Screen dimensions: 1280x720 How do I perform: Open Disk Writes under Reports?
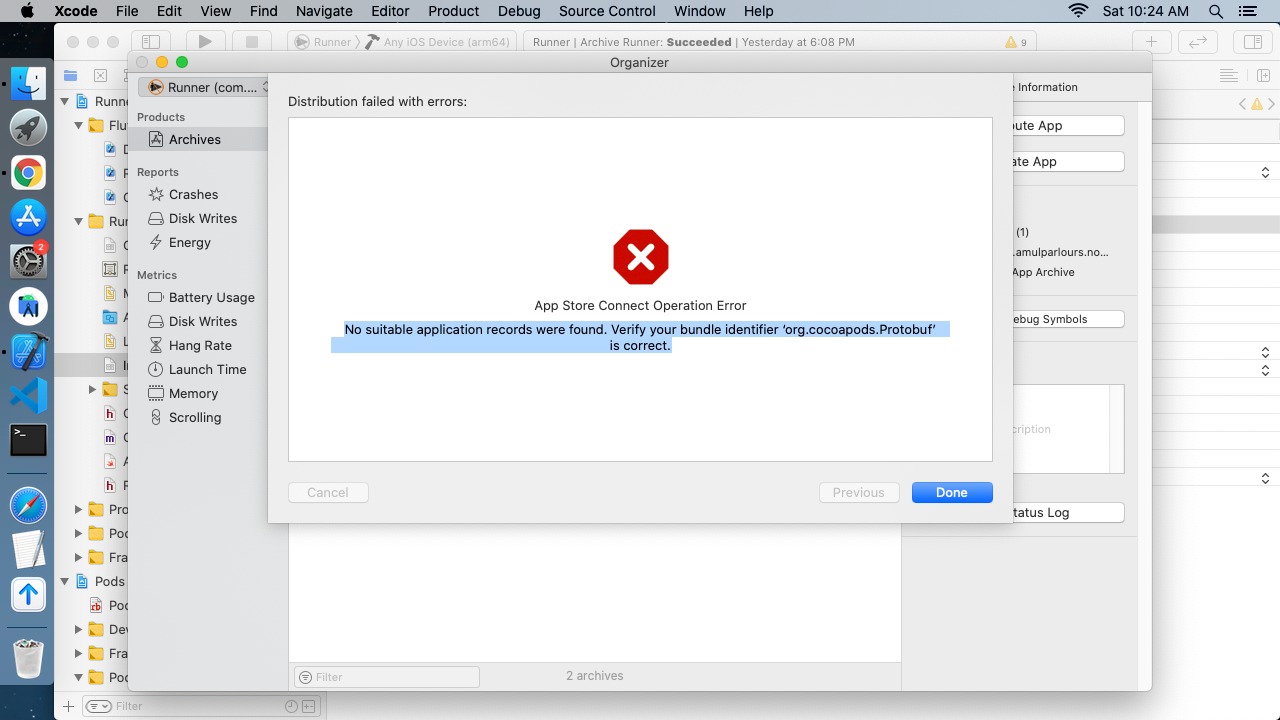click(193, 219)
